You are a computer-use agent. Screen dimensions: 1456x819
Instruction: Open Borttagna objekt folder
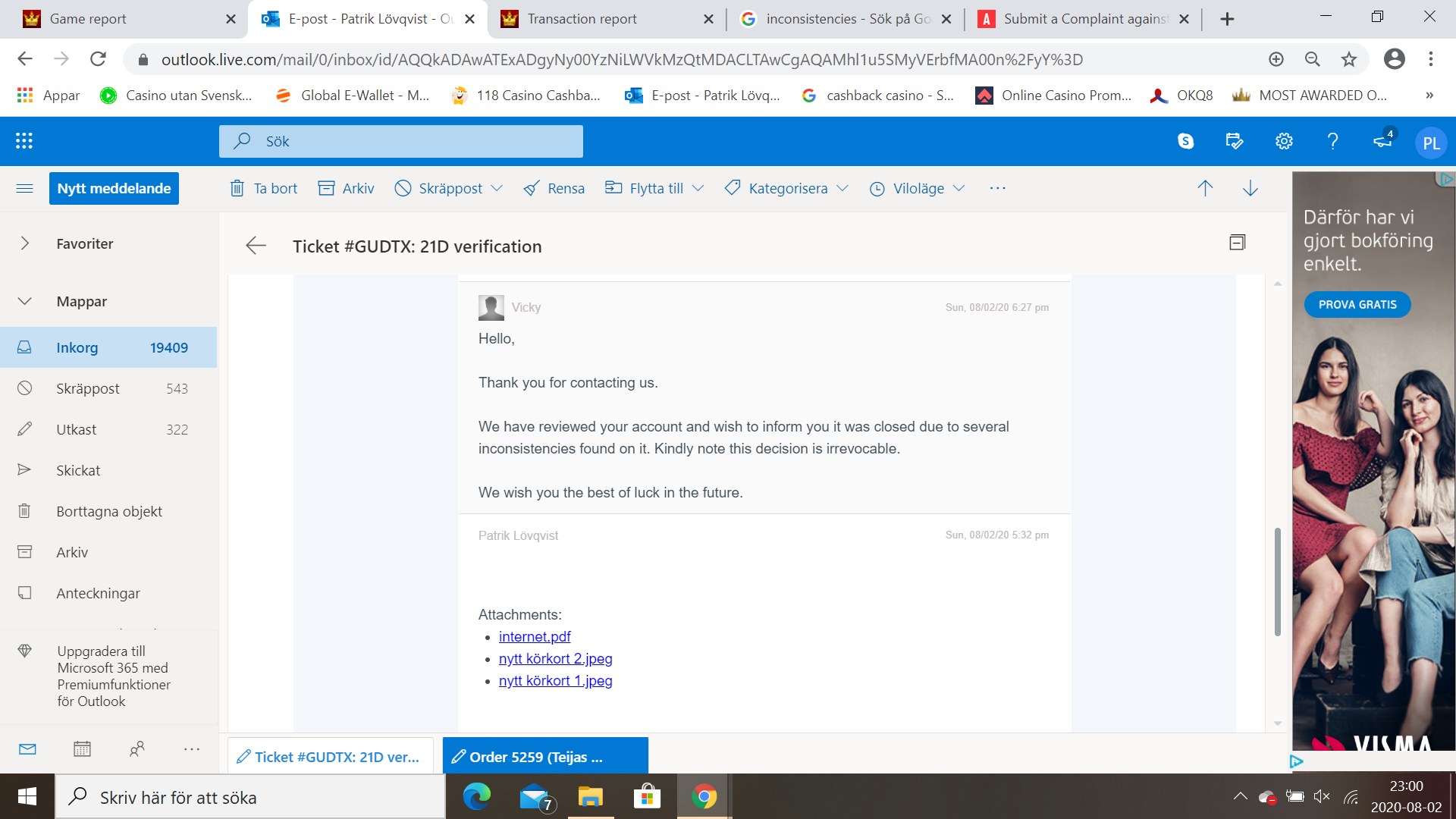(108, 511)
